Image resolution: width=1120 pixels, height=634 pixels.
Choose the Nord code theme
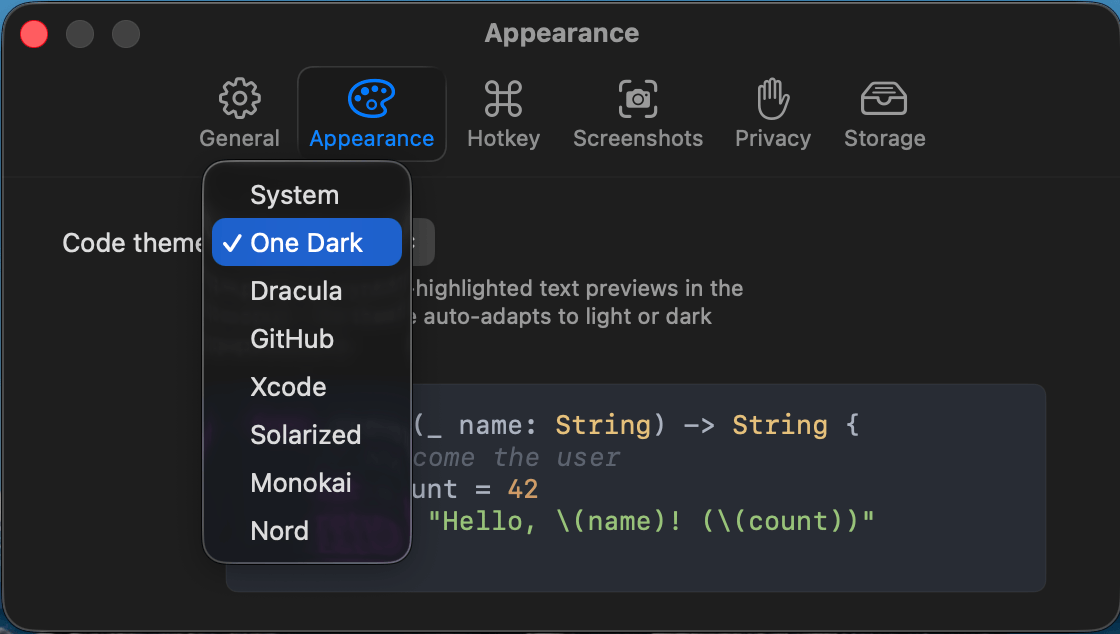(307, 530)
